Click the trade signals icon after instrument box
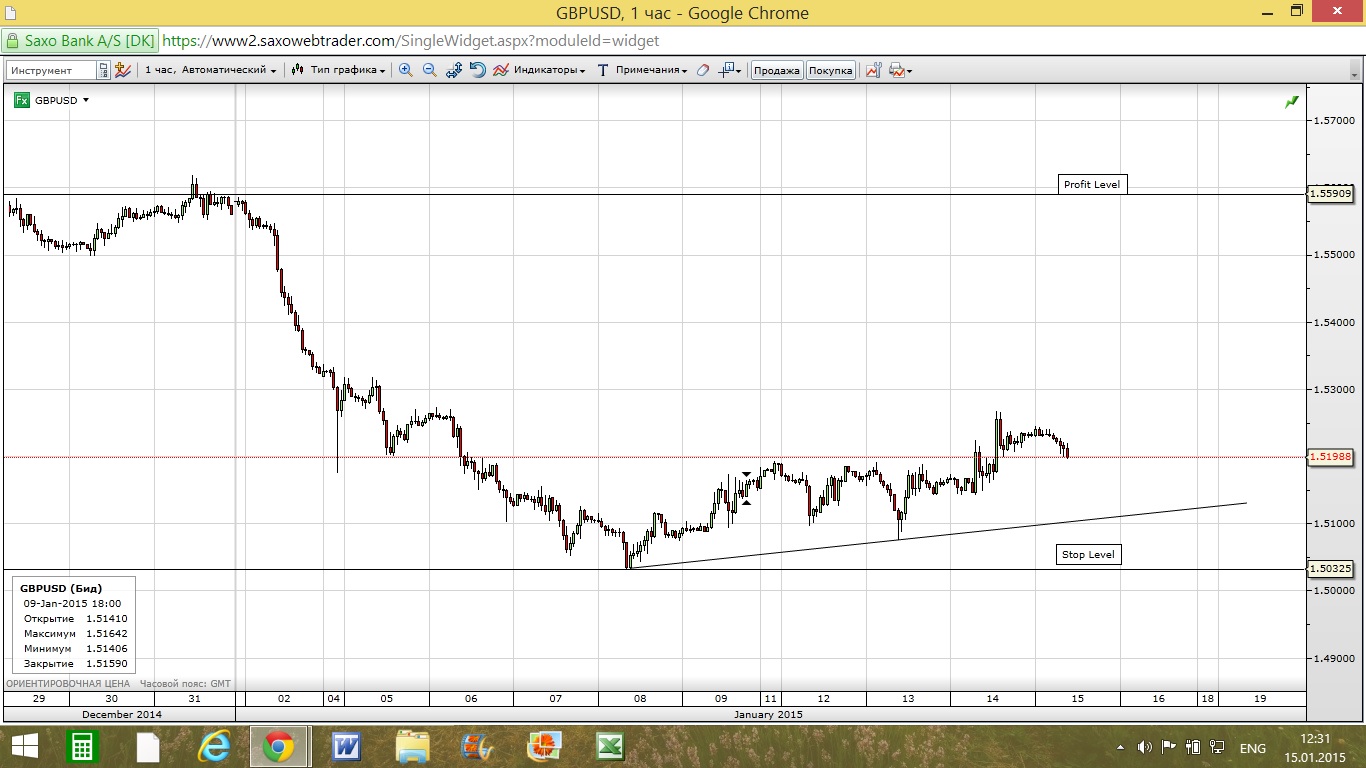This screenshot has width=1366, height=768. click(123, 70)
